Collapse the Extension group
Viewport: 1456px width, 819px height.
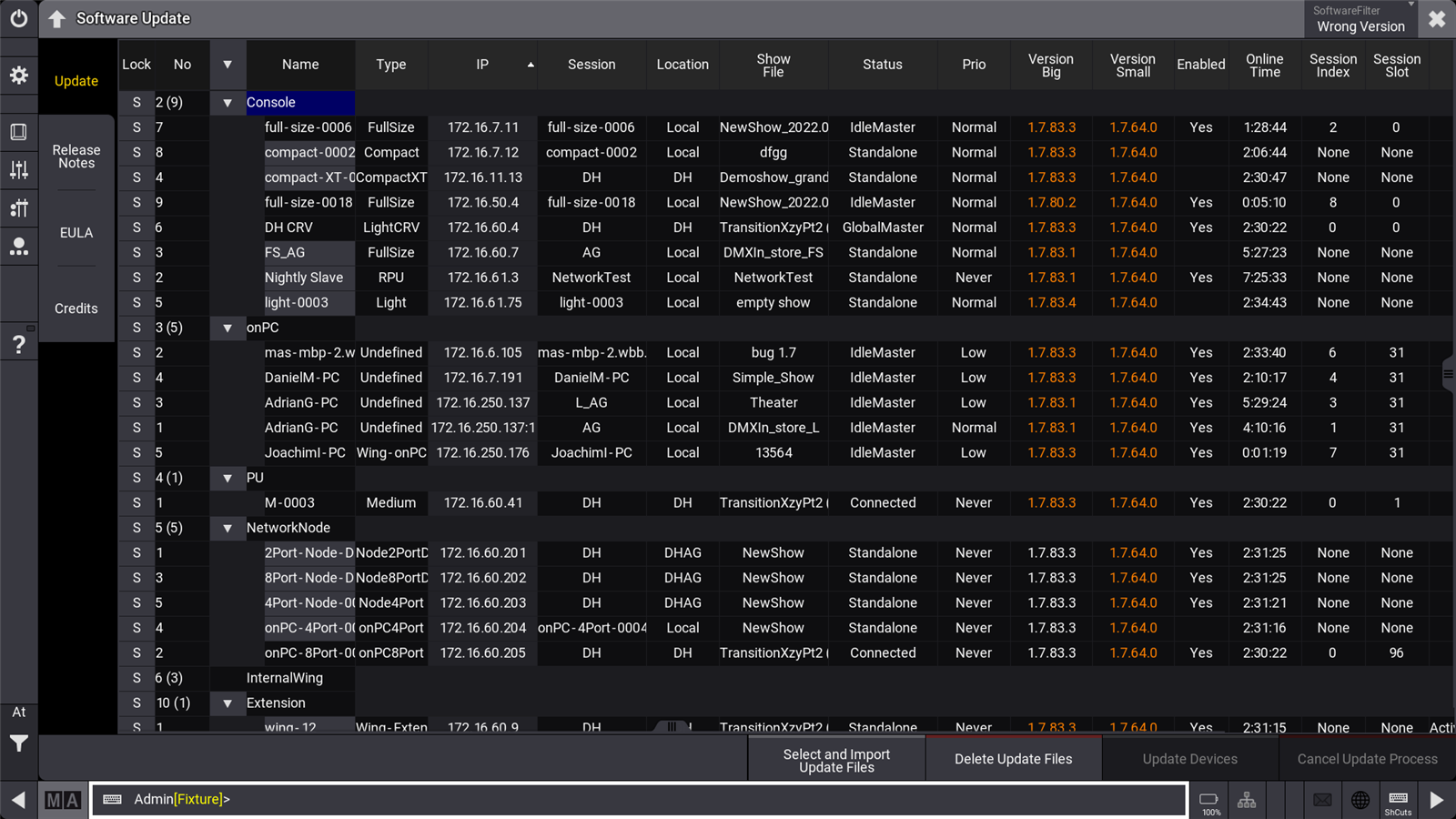tap(227, 703)
